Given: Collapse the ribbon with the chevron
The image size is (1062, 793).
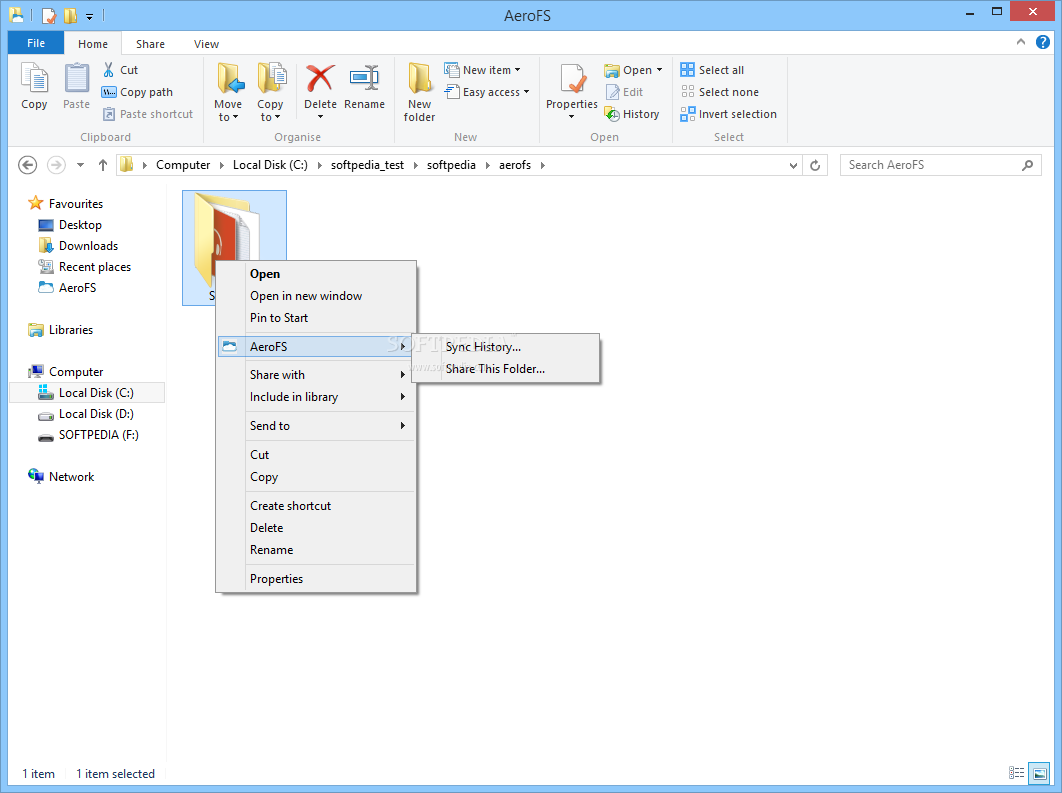Looking at the screenshot, I should pos(1021,42).
